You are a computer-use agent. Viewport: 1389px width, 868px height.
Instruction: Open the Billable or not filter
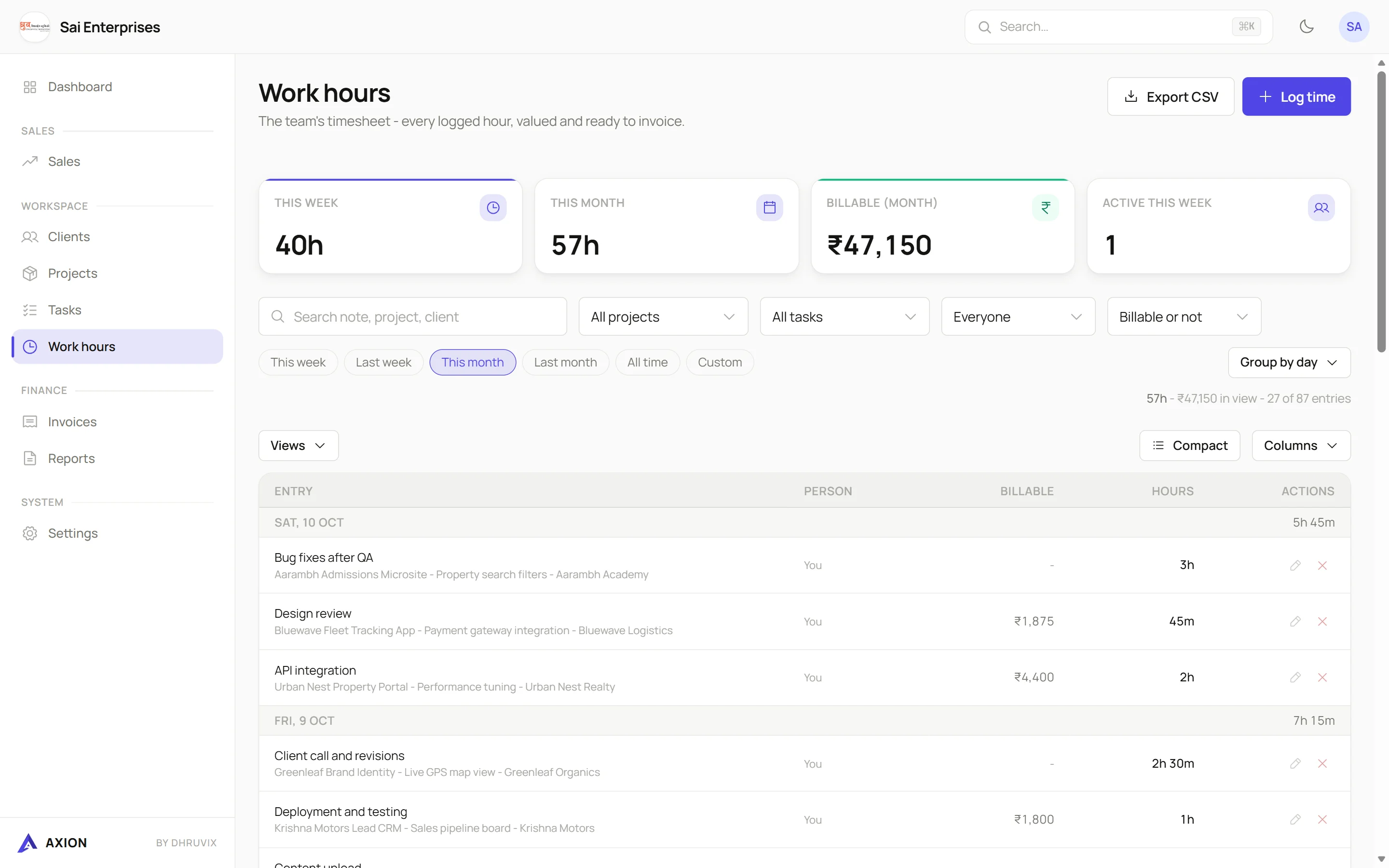(x=1184, y=316)
